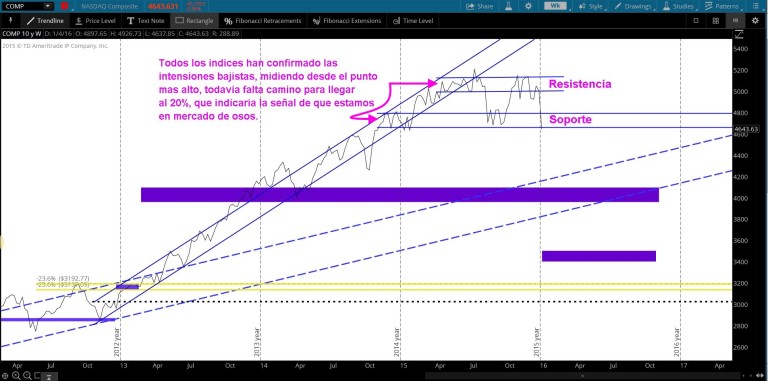Screen dimensions: 768x381
Task: Zoom out with the minus magnifier
Action: click(27, 376)
